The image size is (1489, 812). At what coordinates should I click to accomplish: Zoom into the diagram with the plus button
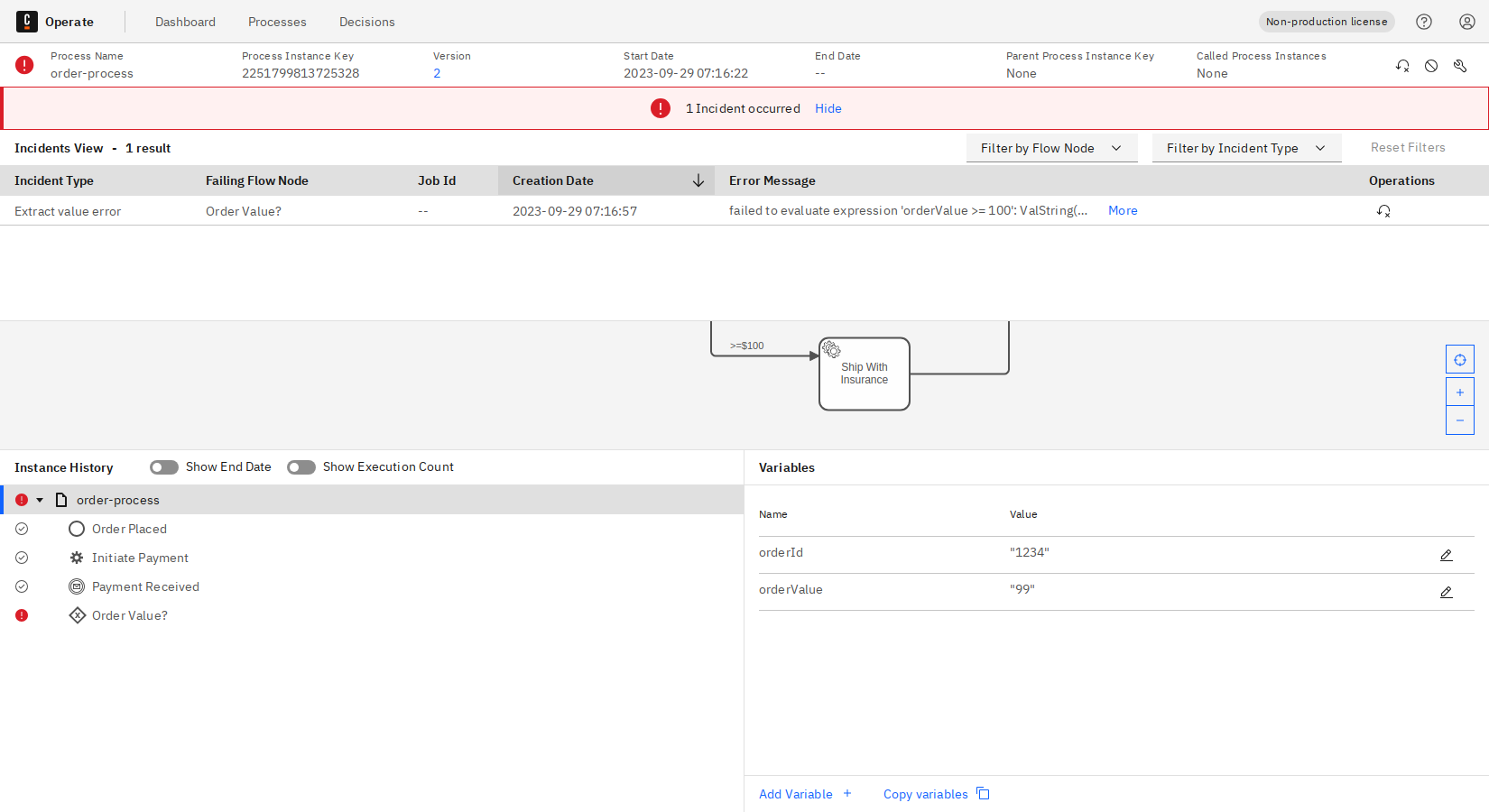click(1459, 392)
